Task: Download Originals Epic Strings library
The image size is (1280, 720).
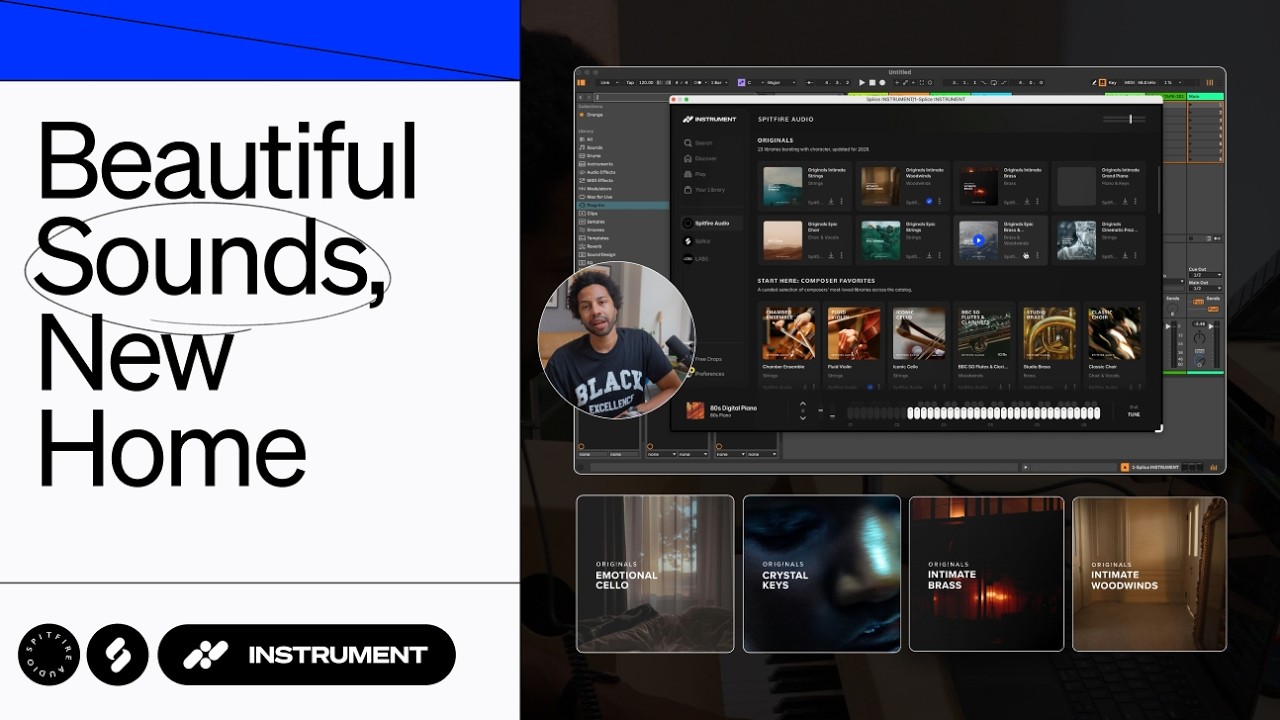Action: [x=929, y=255]
